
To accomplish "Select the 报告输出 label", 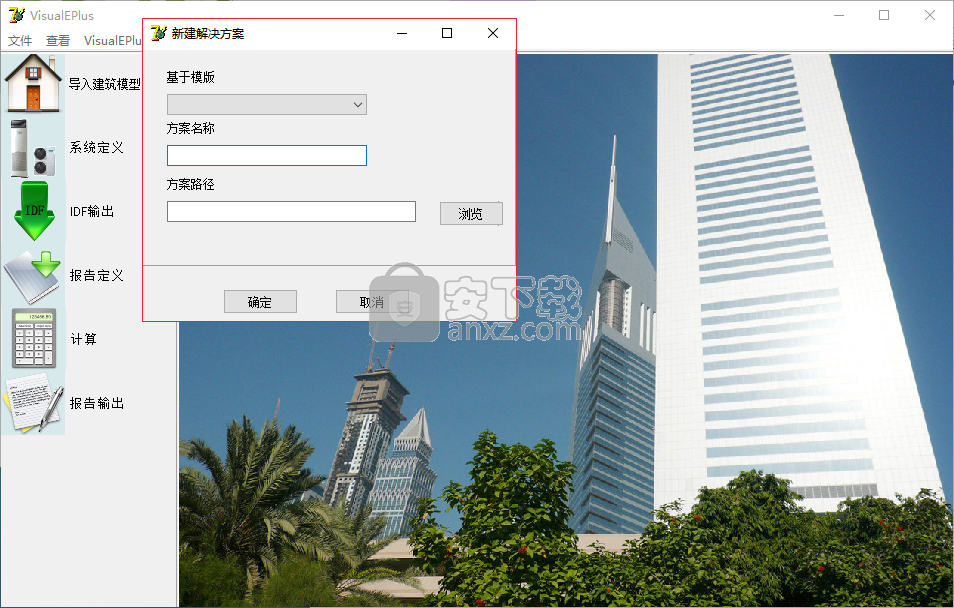I will pos(96,403).
